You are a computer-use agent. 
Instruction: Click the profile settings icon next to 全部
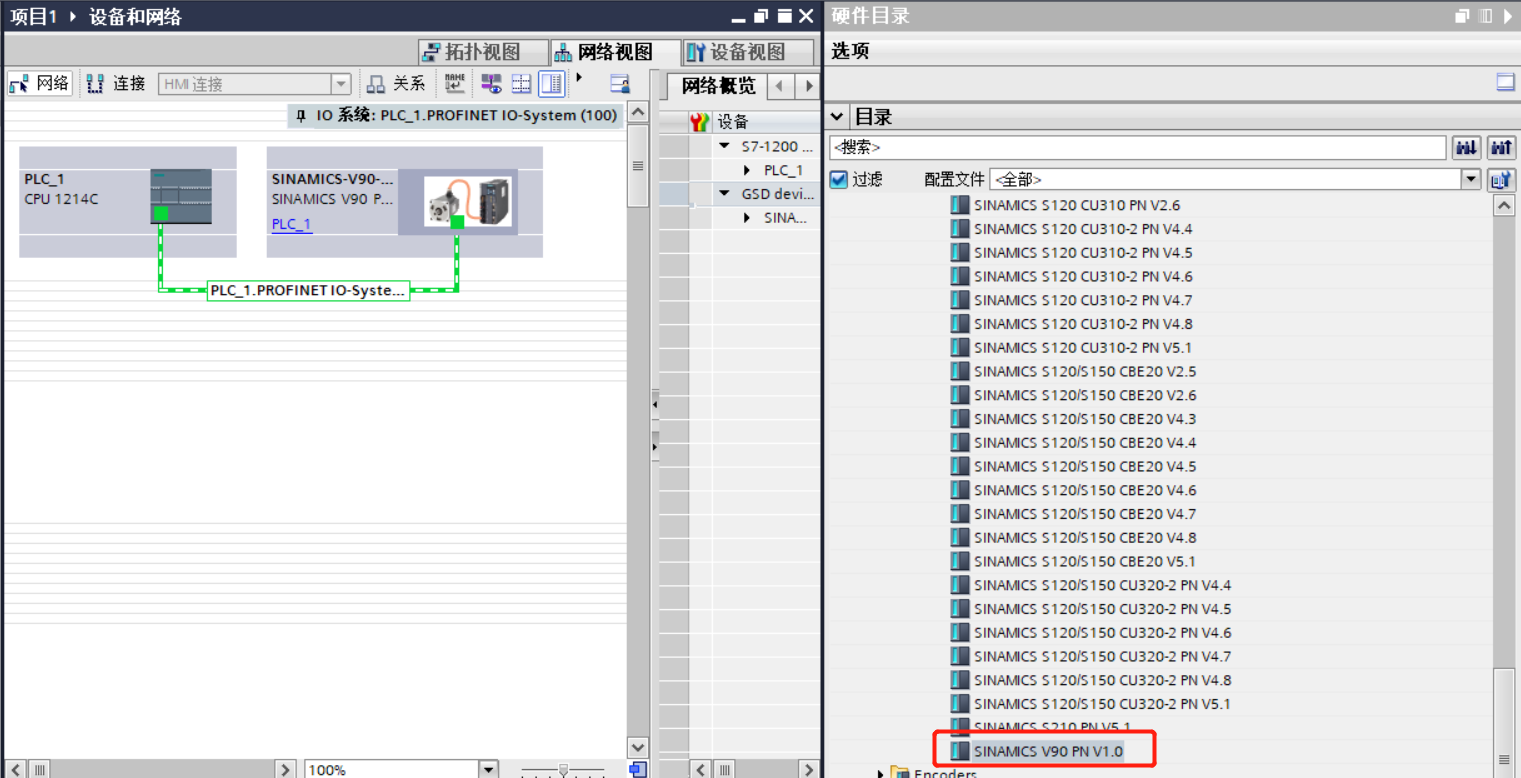1500,179
